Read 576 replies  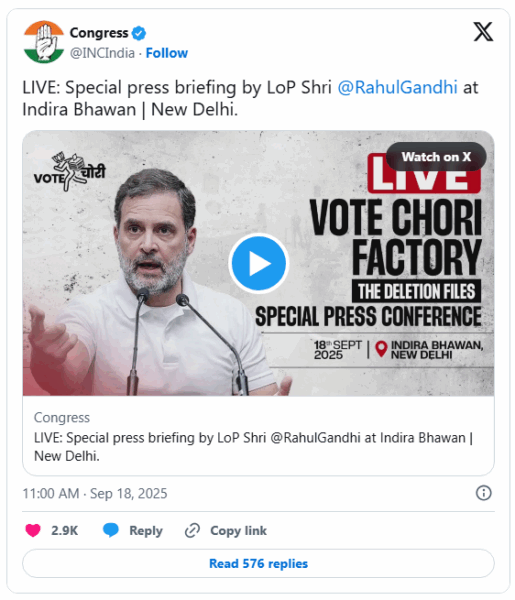click(258, 563)
